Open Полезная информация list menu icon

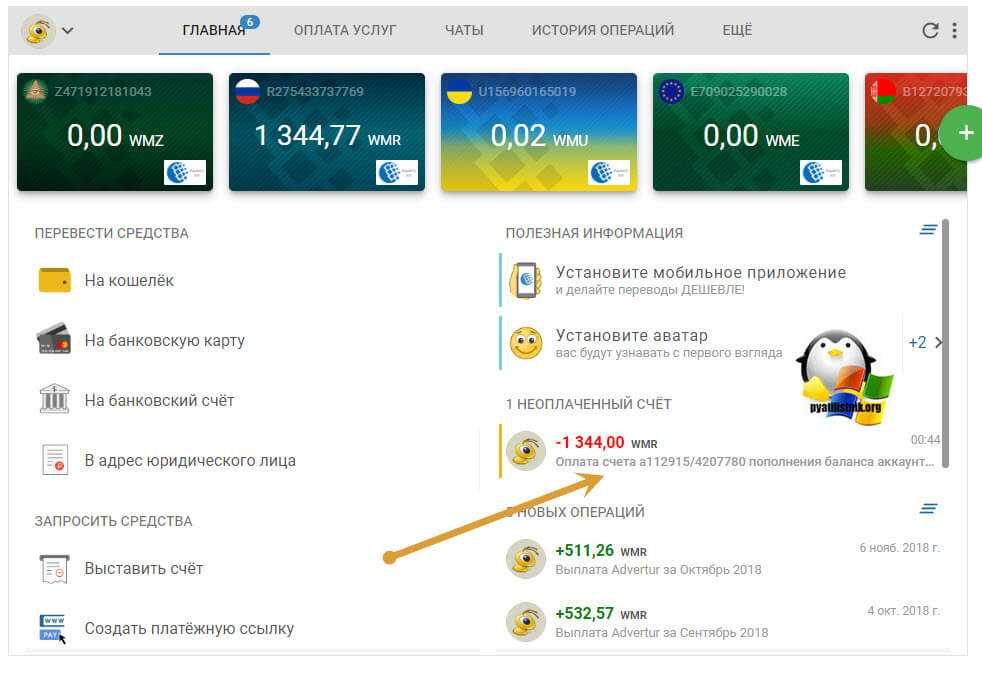(x=928, y=230)
